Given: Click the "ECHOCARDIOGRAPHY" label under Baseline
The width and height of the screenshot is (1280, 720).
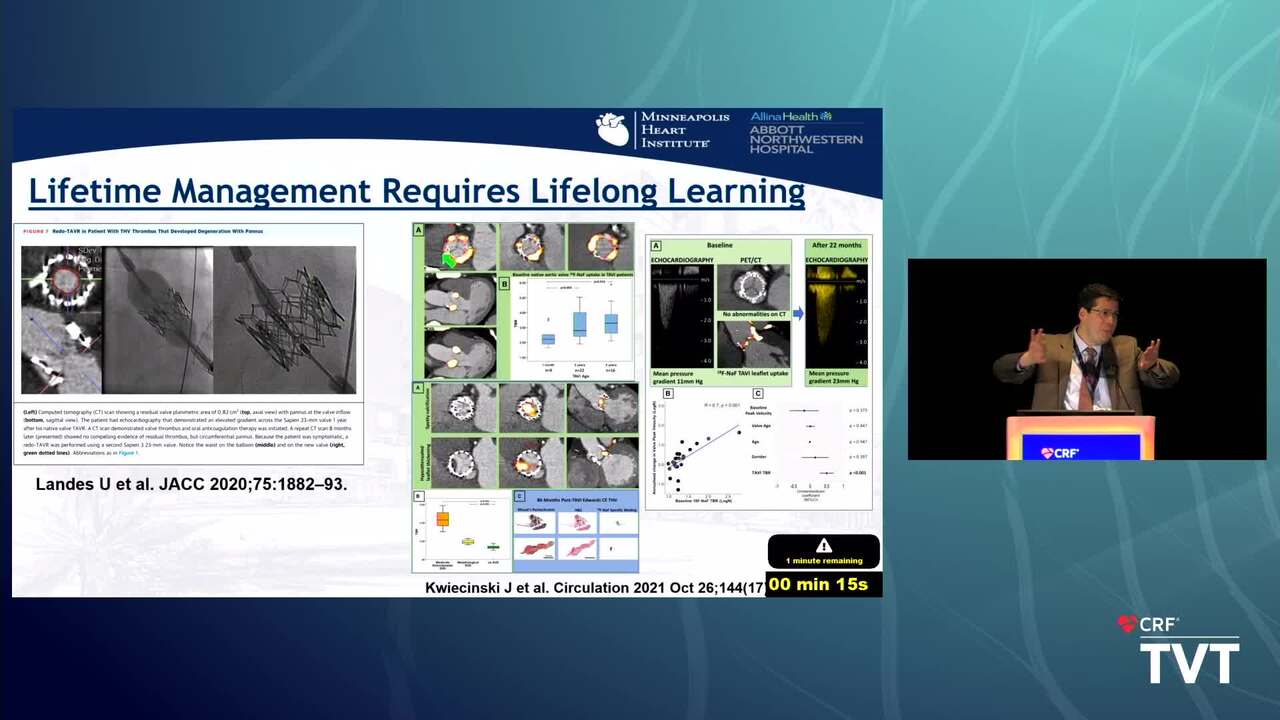Looking at the screenshot, I should point(682,259).
